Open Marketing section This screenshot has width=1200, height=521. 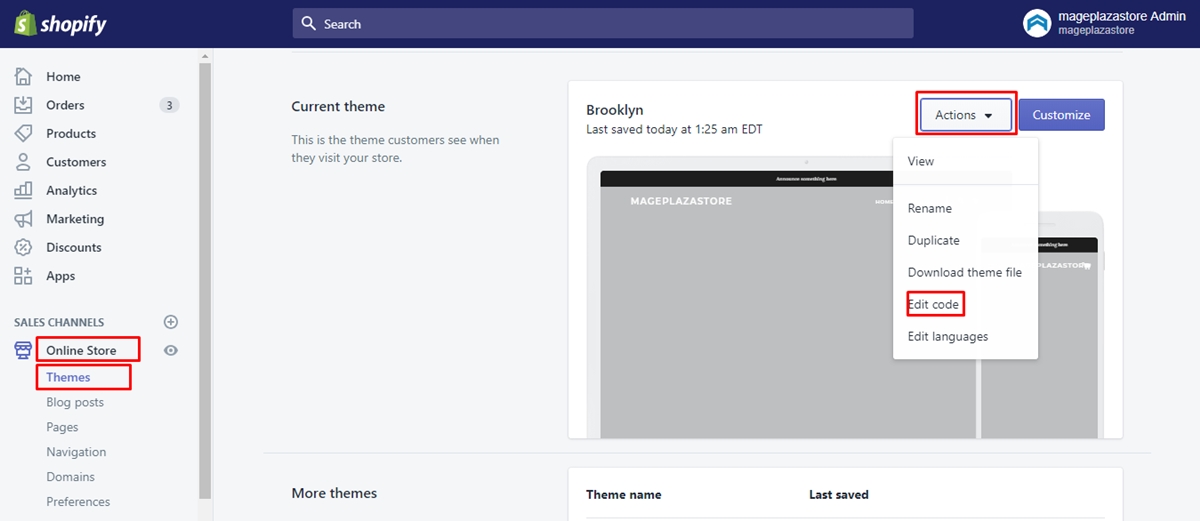pyautogui.click(x=75, y=219)
